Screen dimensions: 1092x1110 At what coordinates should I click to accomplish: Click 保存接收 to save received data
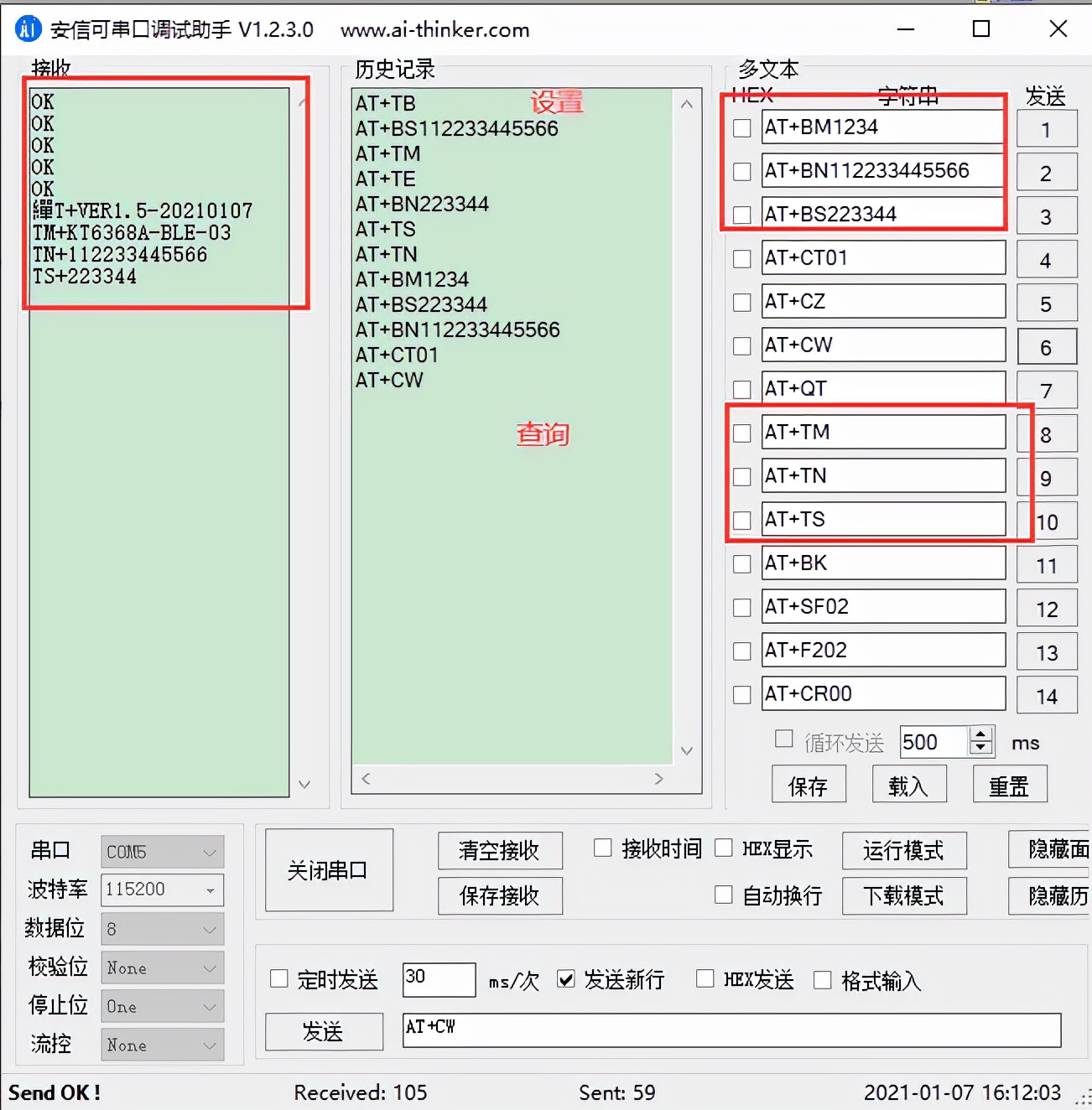coord(500,895)
